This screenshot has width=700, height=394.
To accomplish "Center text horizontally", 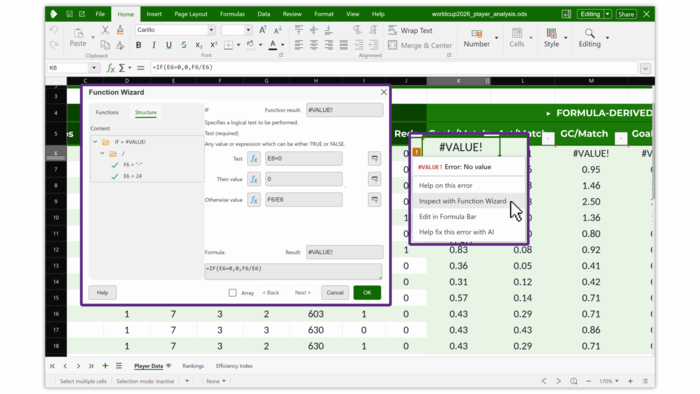I will tap(314, 45).
